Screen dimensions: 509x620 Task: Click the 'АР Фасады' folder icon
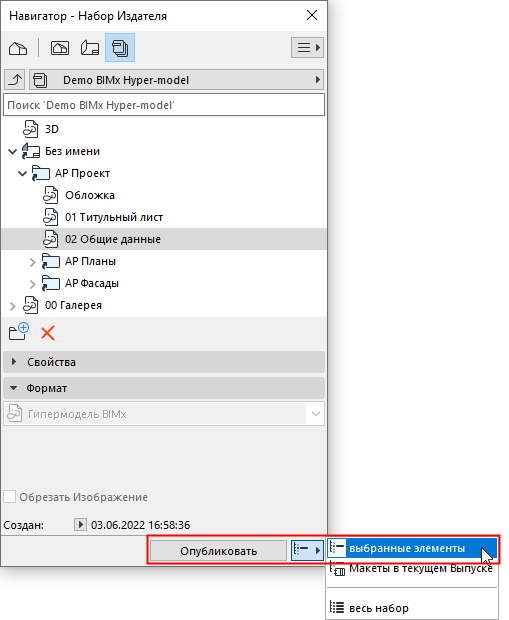click(51, 284)
